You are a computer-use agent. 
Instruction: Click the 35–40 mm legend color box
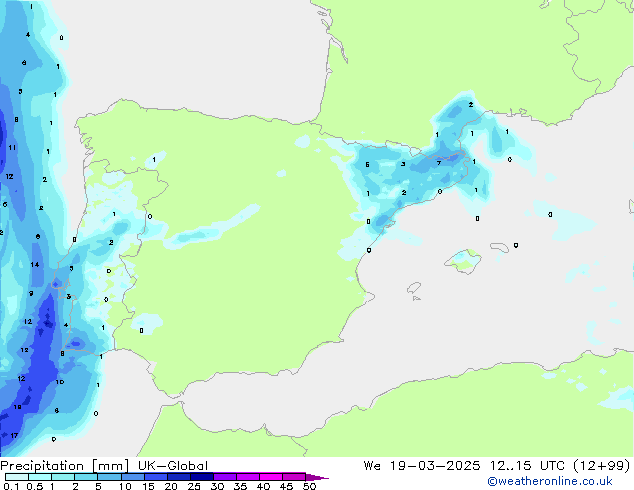point(247,477)
